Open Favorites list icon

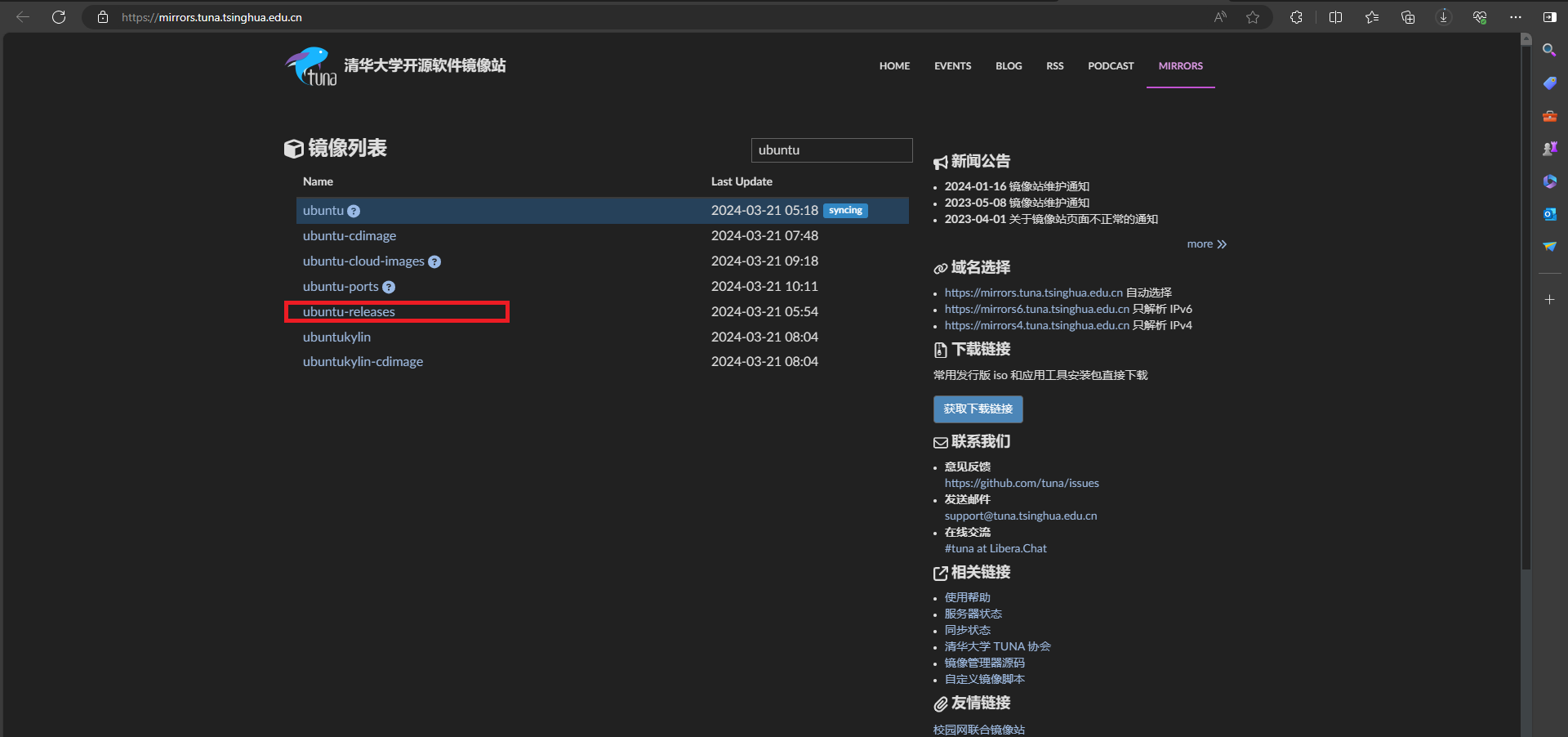pyautogui.click(x=1372, y=17)
